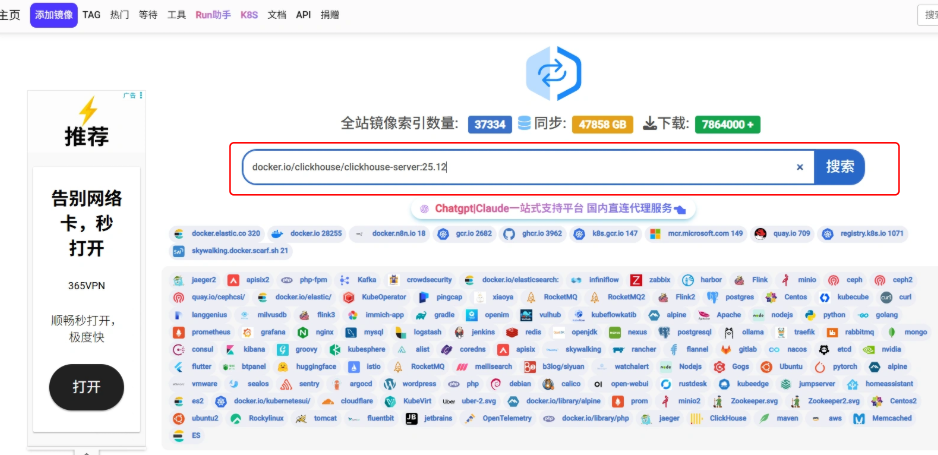The image size is (938, 455).
Task: Click the harbor tag chip
Action: click(x=703, y=279)
